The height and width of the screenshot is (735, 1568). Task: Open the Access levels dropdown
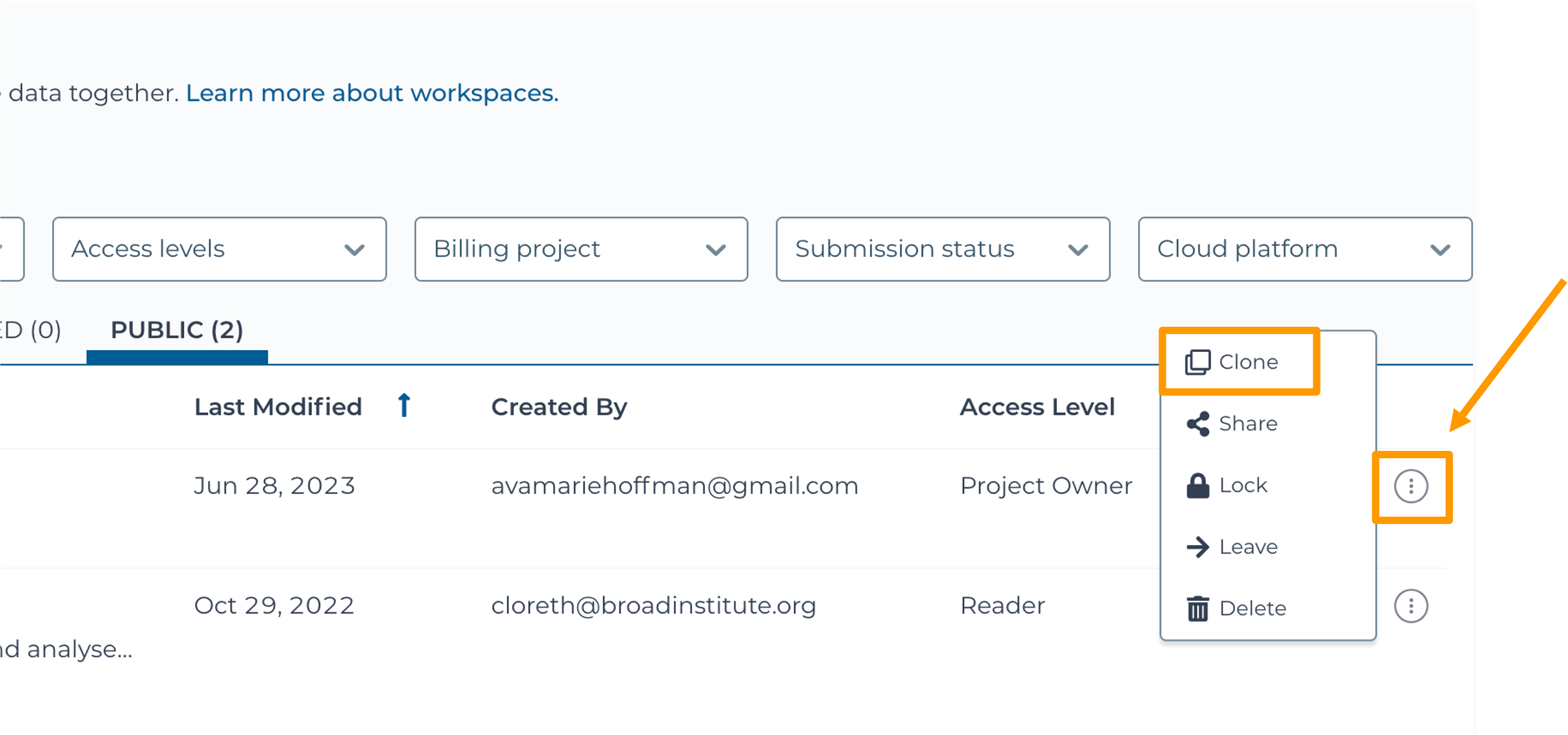point(219,249)
